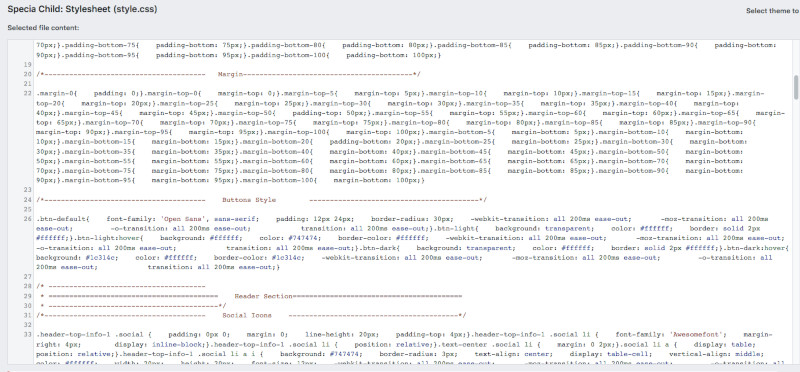The height and width of the screenshot is (372, 800).
Task: Click line number 24 in the gutter
Action: (28, 200)
